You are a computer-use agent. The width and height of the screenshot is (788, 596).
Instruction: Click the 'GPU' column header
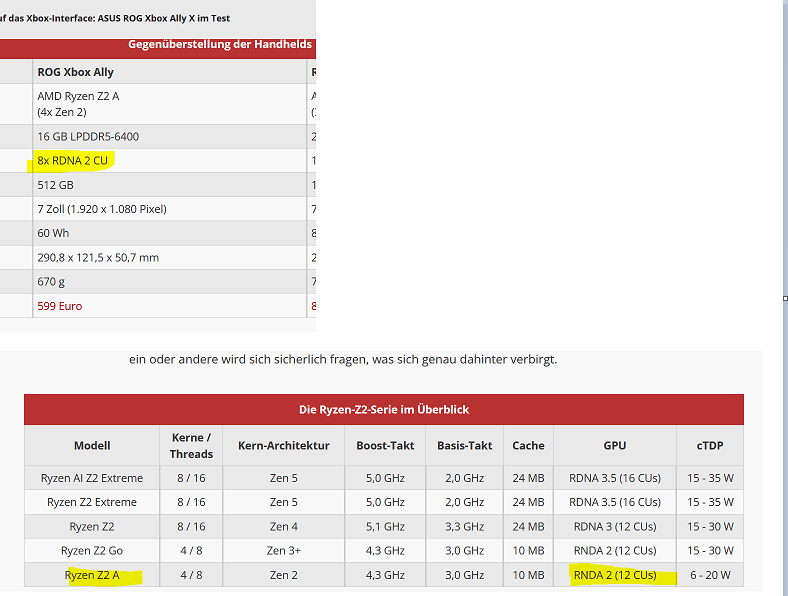tap(615, 446)
